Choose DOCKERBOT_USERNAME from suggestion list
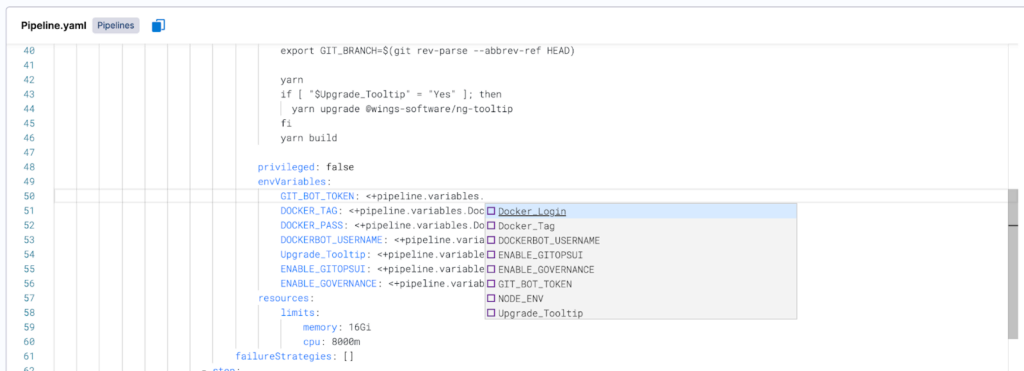Viewport: 1024px width, 371px height. 640,240
